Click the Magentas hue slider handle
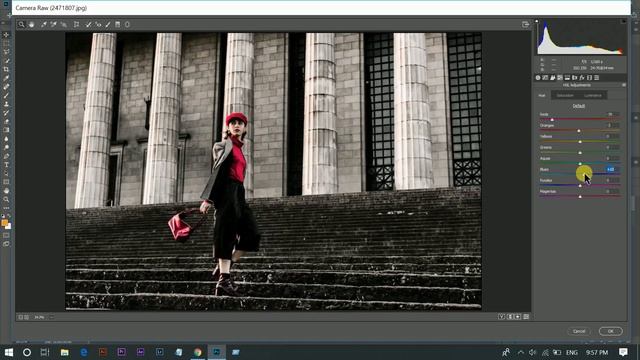 pyautogui.click(x=580, y=197)
